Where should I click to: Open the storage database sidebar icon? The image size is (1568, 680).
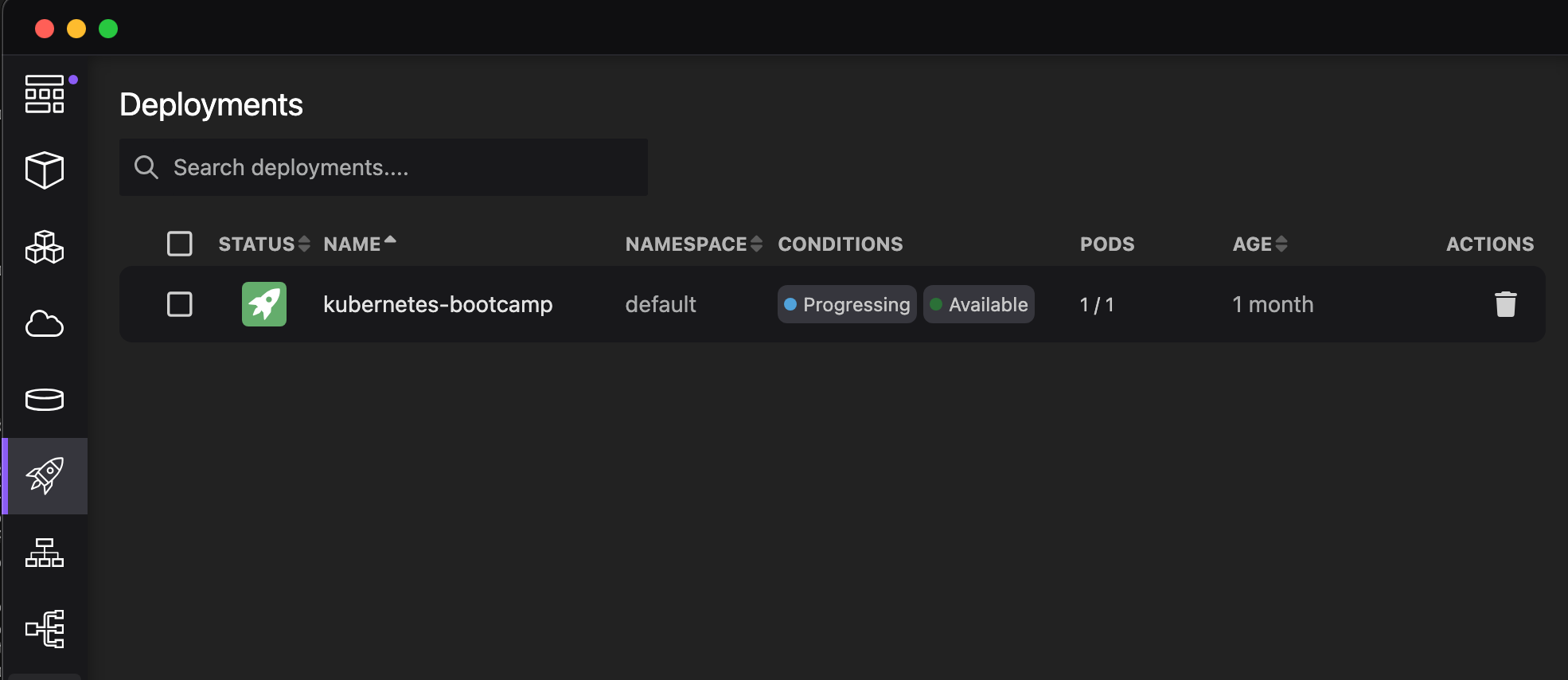pos(45,400)
